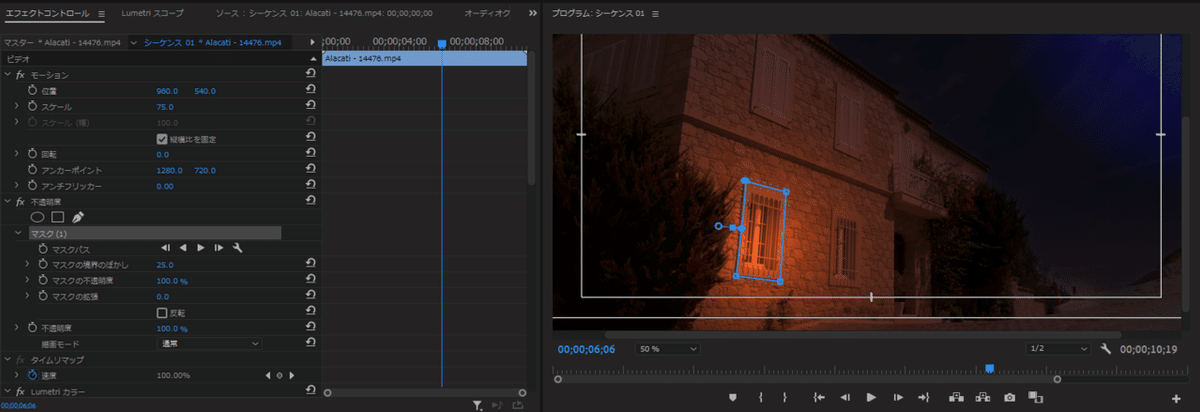The width and height of the screenshot is (1200, 412).
Task: Play the sequence in Program Monitor
Action: (871, 397)
